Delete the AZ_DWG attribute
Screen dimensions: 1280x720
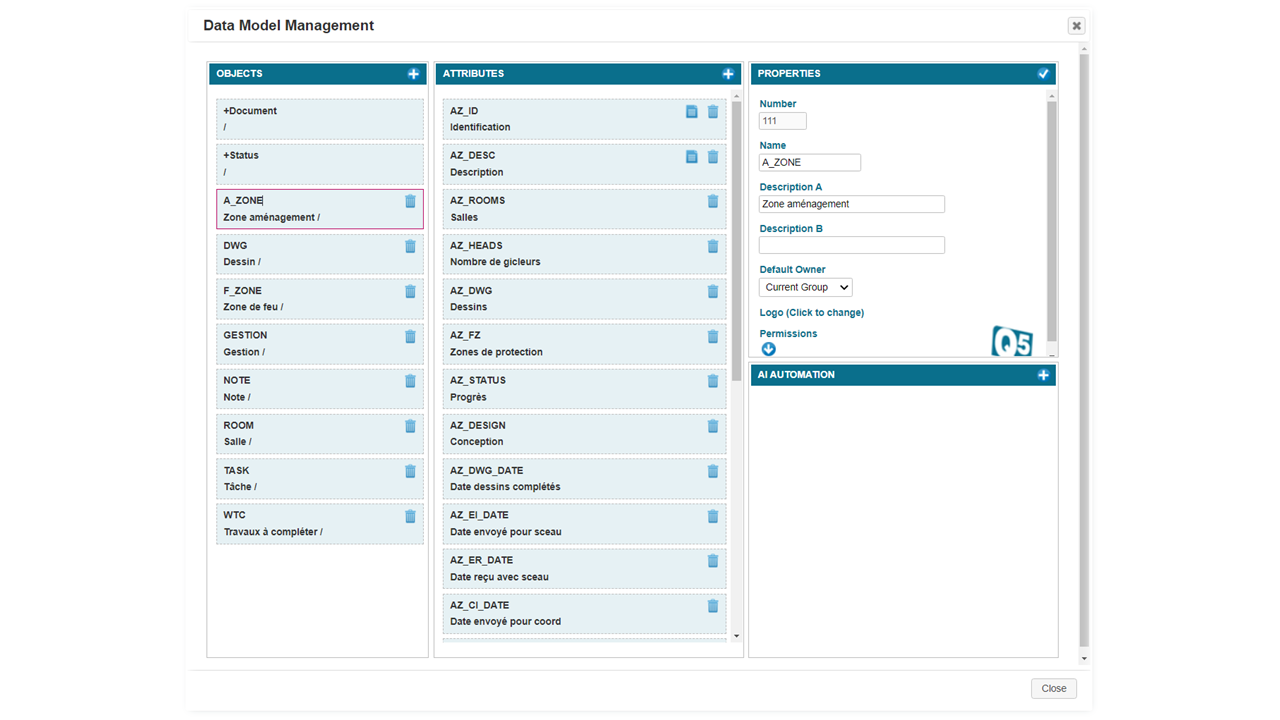tap(713, 291)
